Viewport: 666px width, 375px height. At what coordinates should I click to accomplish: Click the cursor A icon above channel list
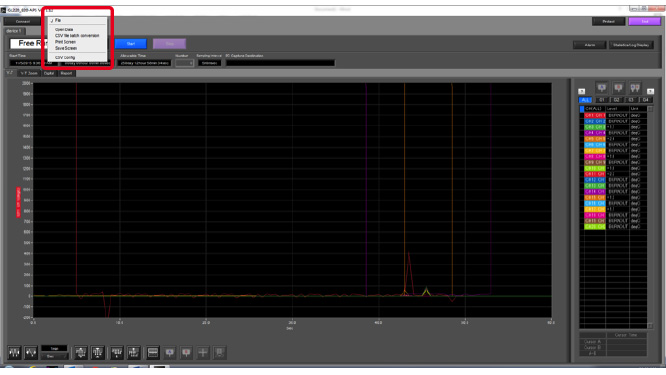click(x=601, y=87)
